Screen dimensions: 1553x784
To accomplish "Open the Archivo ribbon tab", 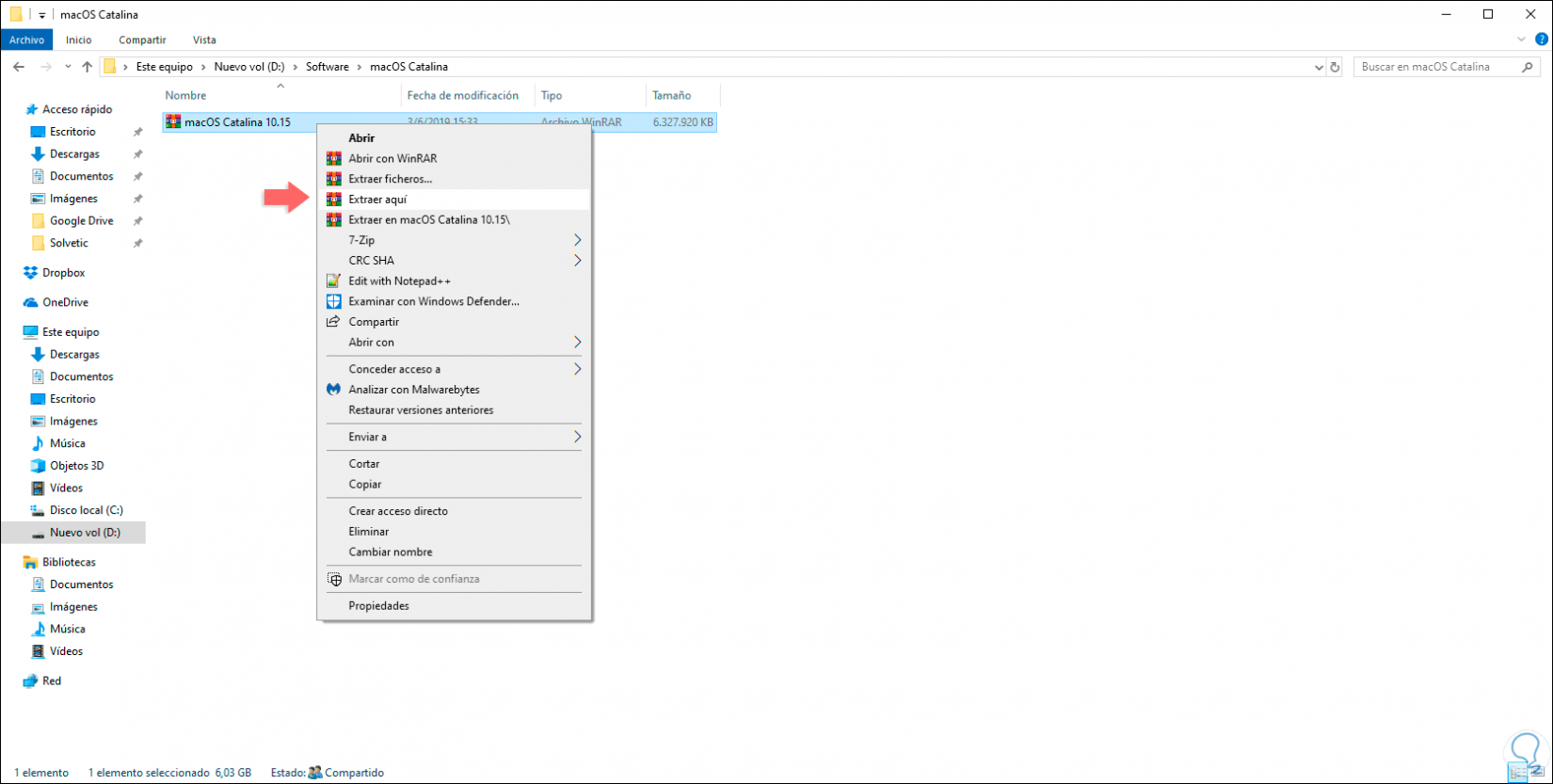I will [27, 40].
